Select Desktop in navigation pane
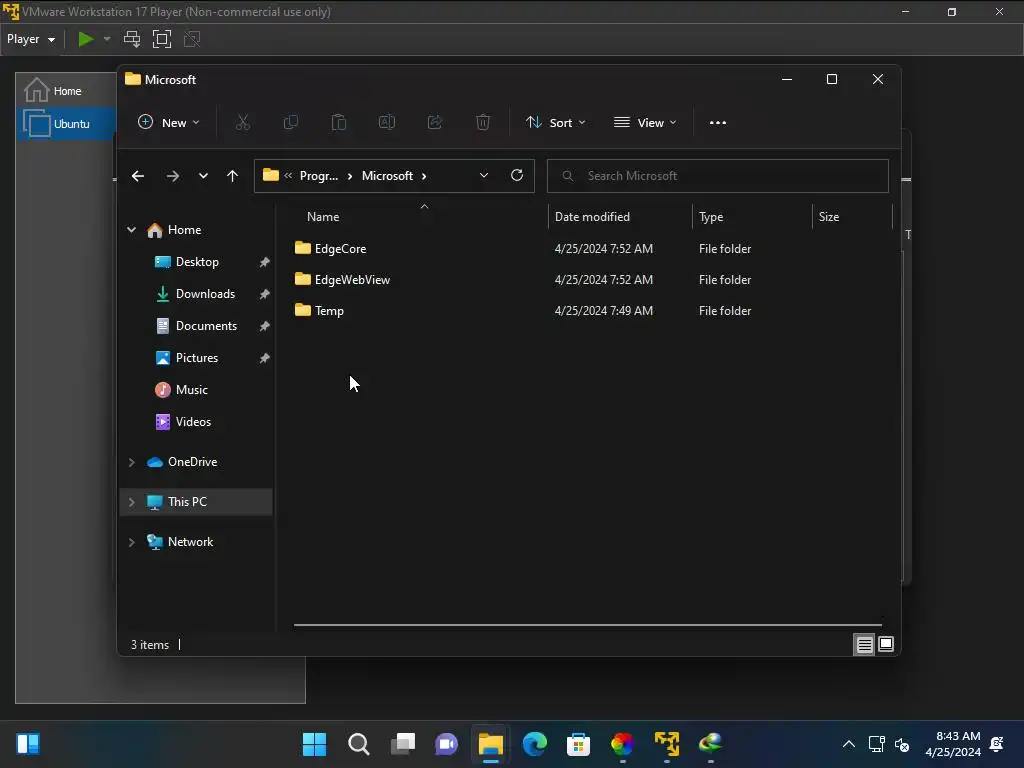Image resolution: width=1024 pixels, height=768 pixels. click(x=197, y=262)
